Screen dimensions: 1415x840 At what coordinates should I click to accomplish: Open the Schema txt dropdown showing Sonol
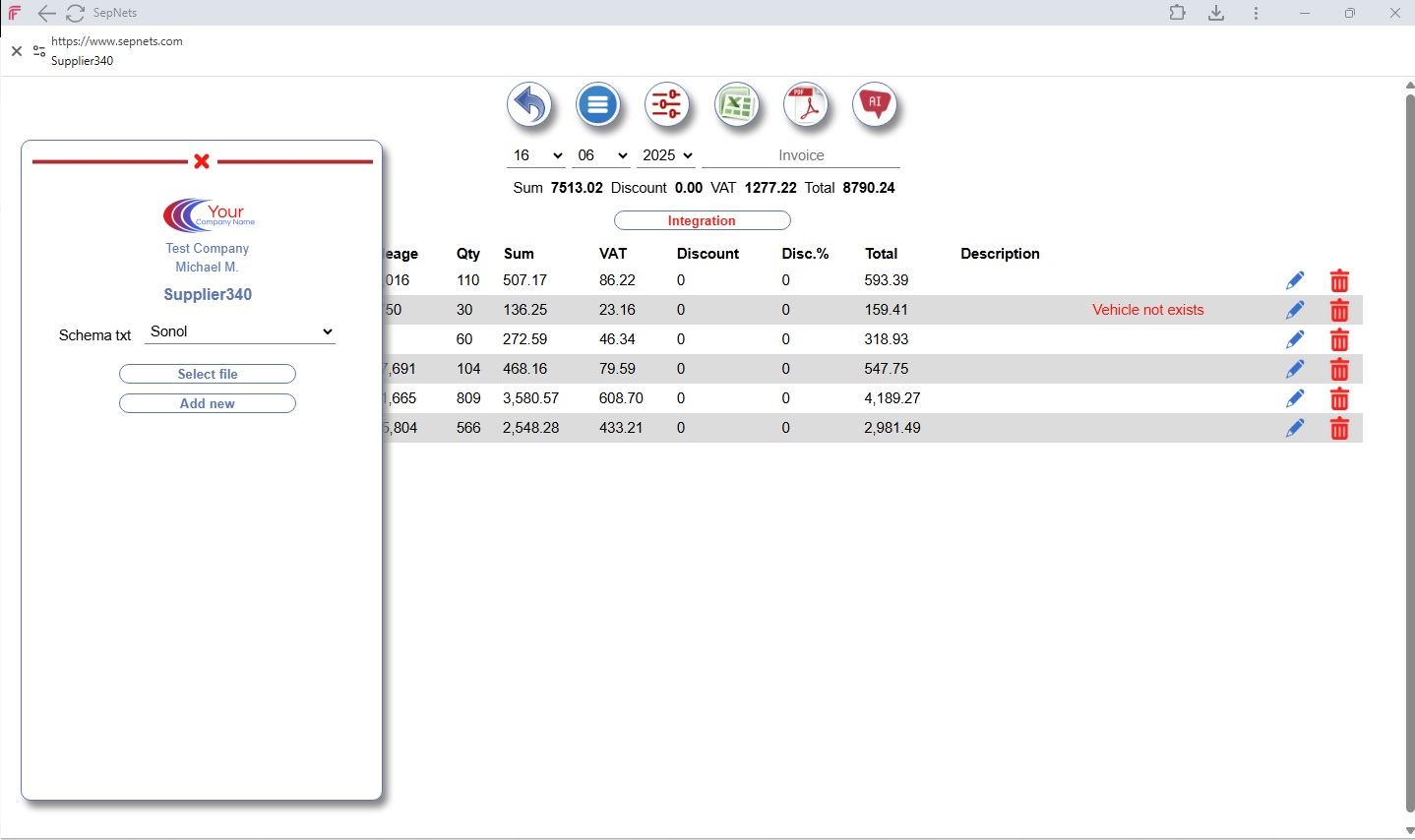coord(240,331)
